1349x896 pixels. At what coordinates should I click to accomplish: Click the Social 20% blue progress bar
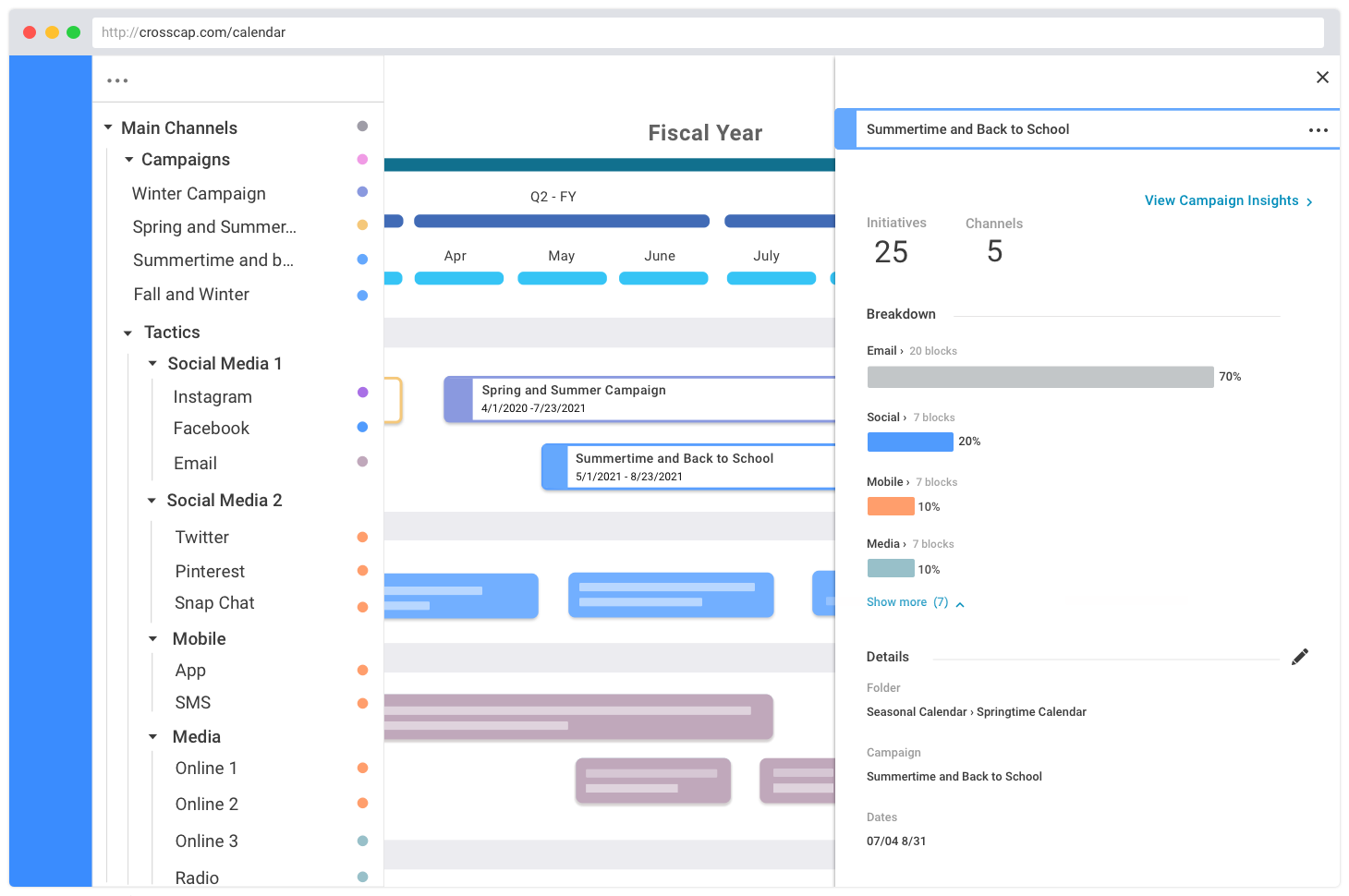910,442
